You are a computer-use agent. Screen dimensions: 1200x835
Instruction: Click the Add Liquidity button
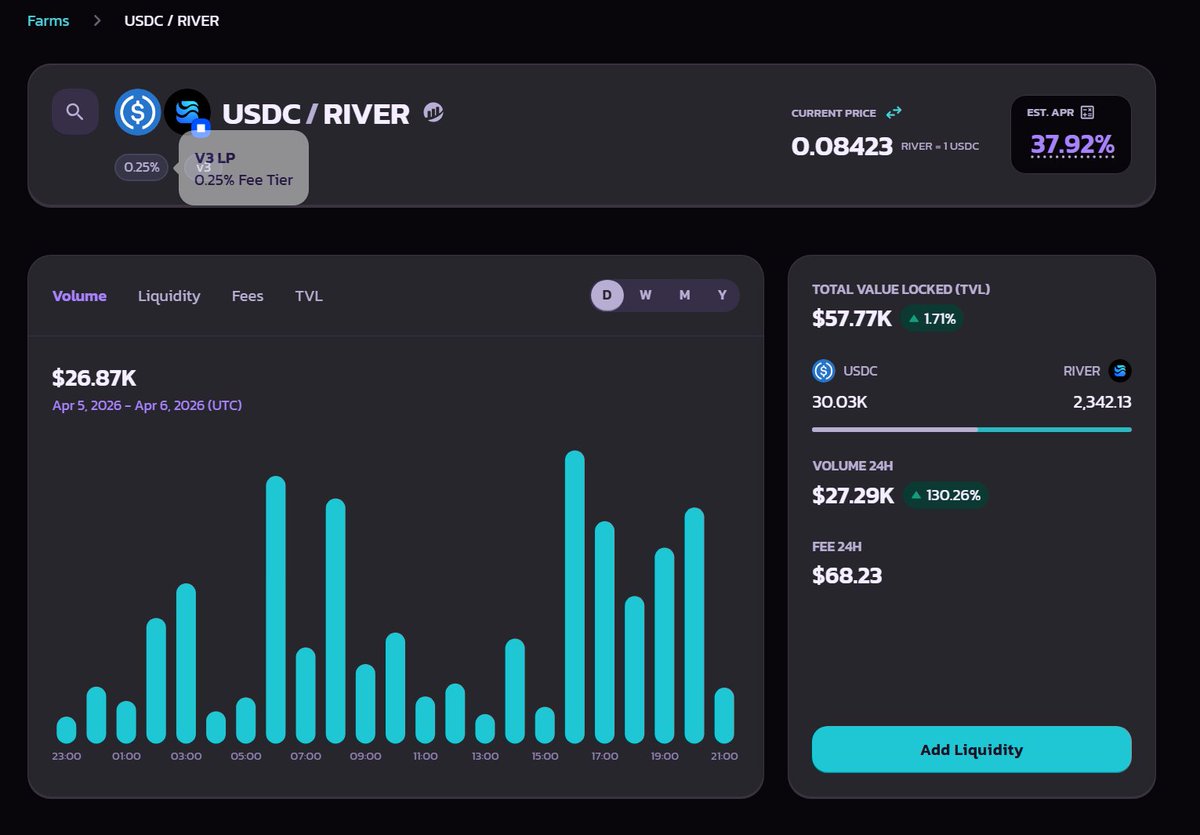pyautogui.click(x=971, y=750)
